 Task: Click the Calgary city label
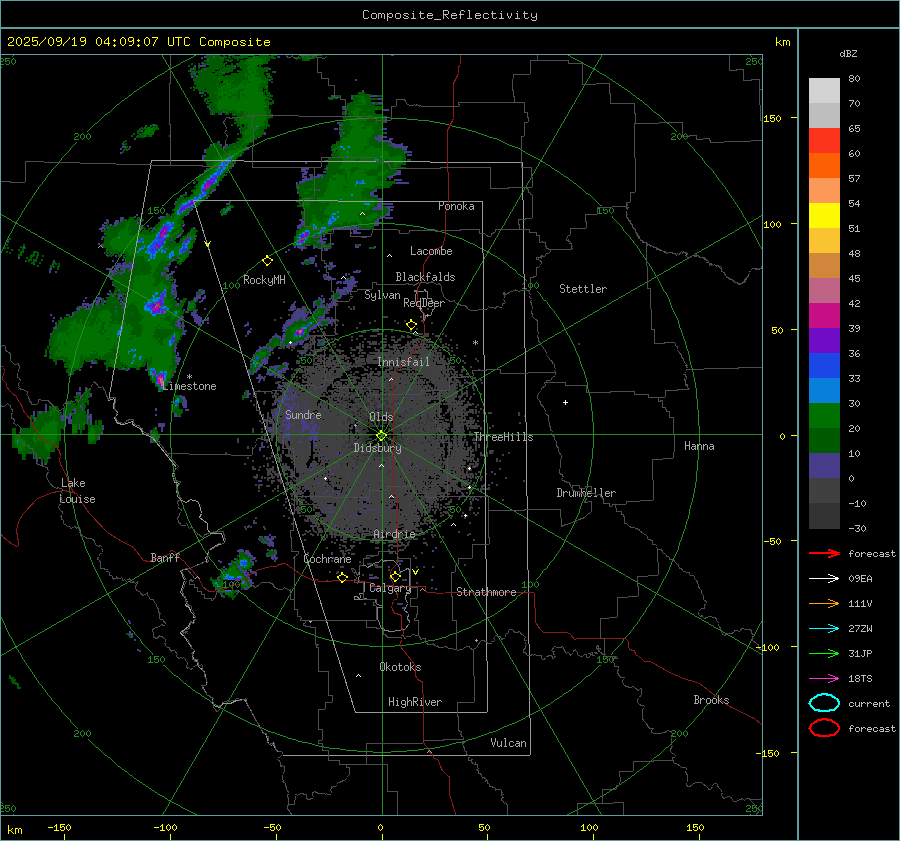[x=389, y=589]
